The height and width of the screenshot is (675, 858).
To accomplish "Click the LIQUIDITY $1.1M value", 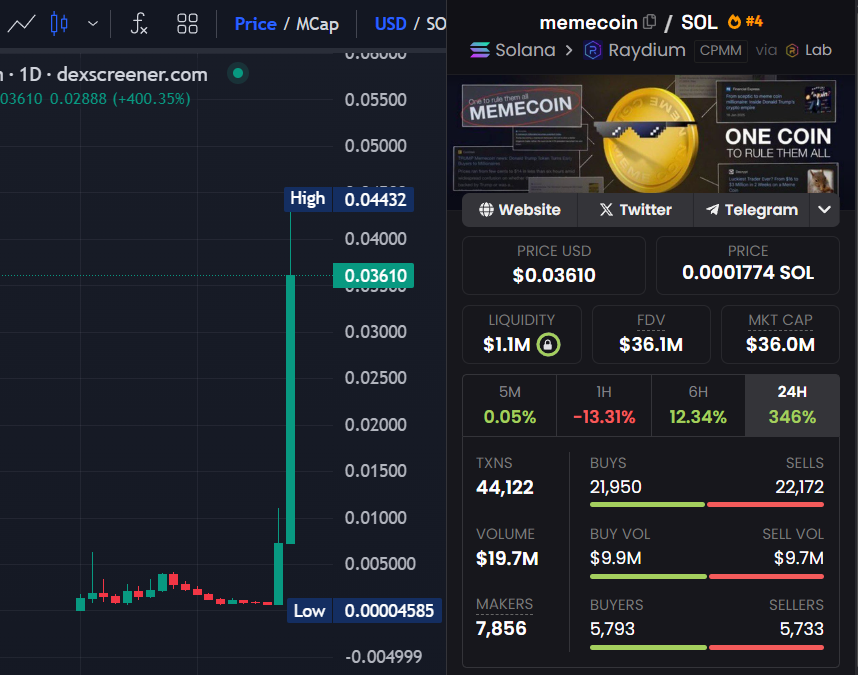I will [x=507, y=345].
